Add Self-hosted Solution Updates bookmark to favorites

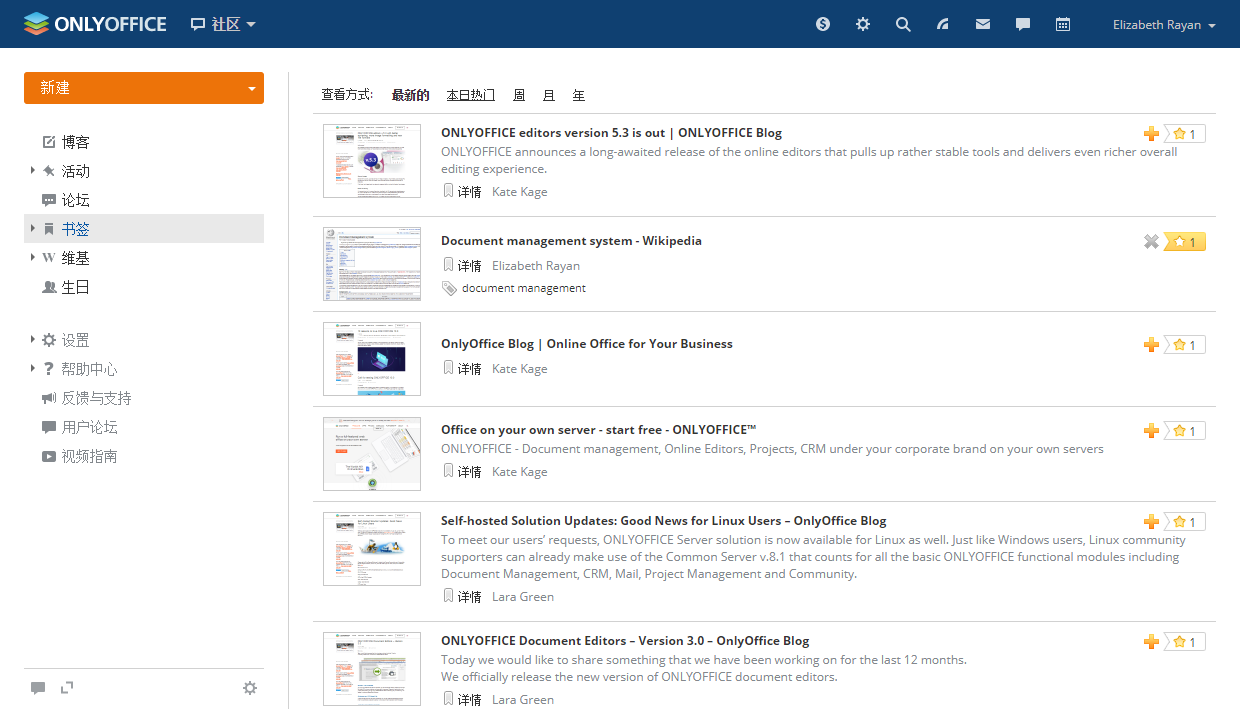(x=1151, y=522)
